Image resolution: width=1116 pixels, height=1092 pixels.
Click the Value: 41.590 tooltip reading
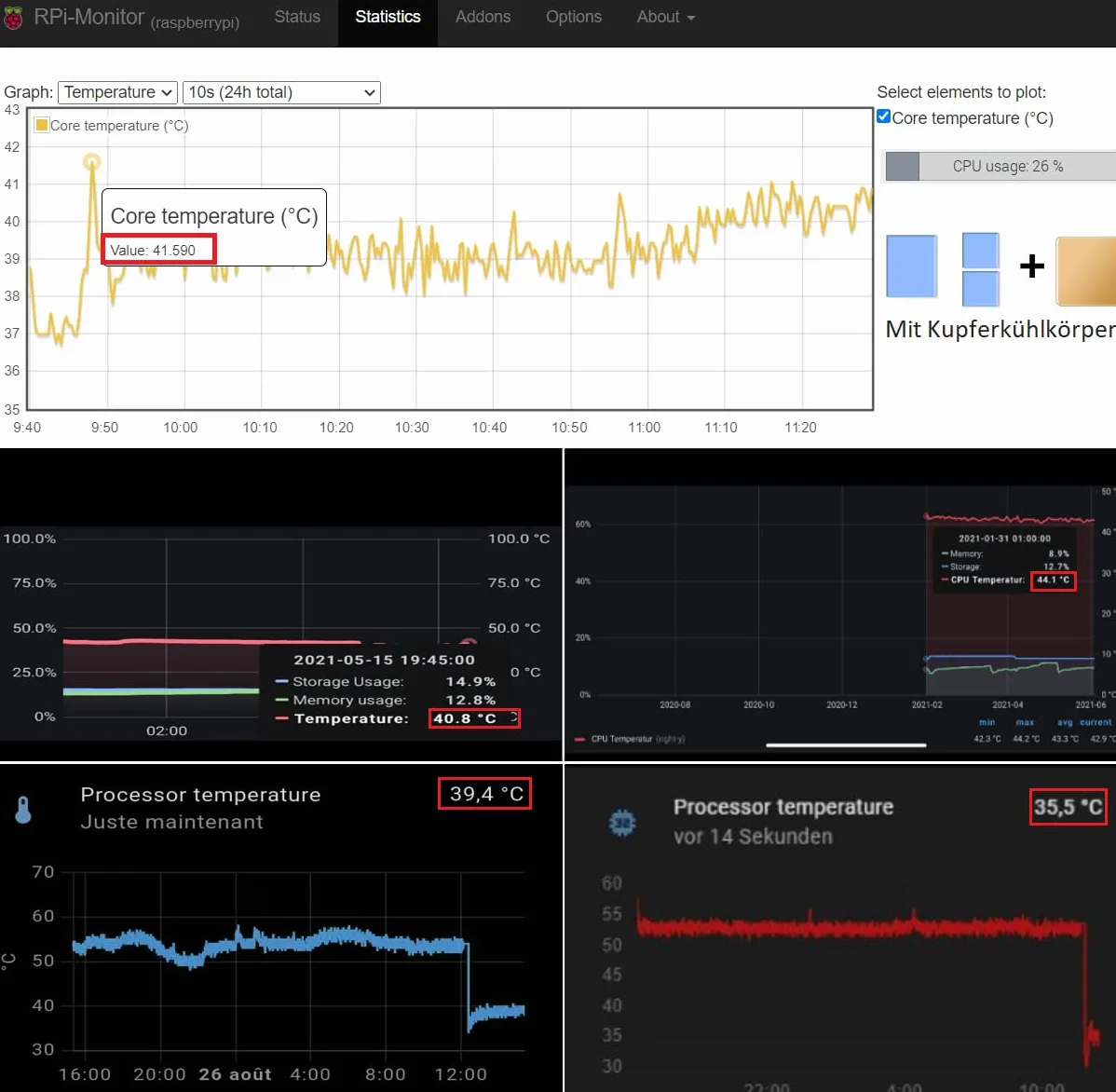153,251
